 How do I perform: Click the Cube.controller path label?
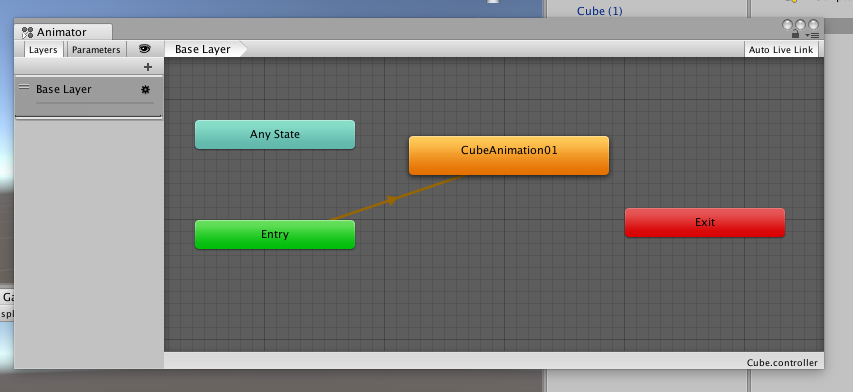point(782,363)
